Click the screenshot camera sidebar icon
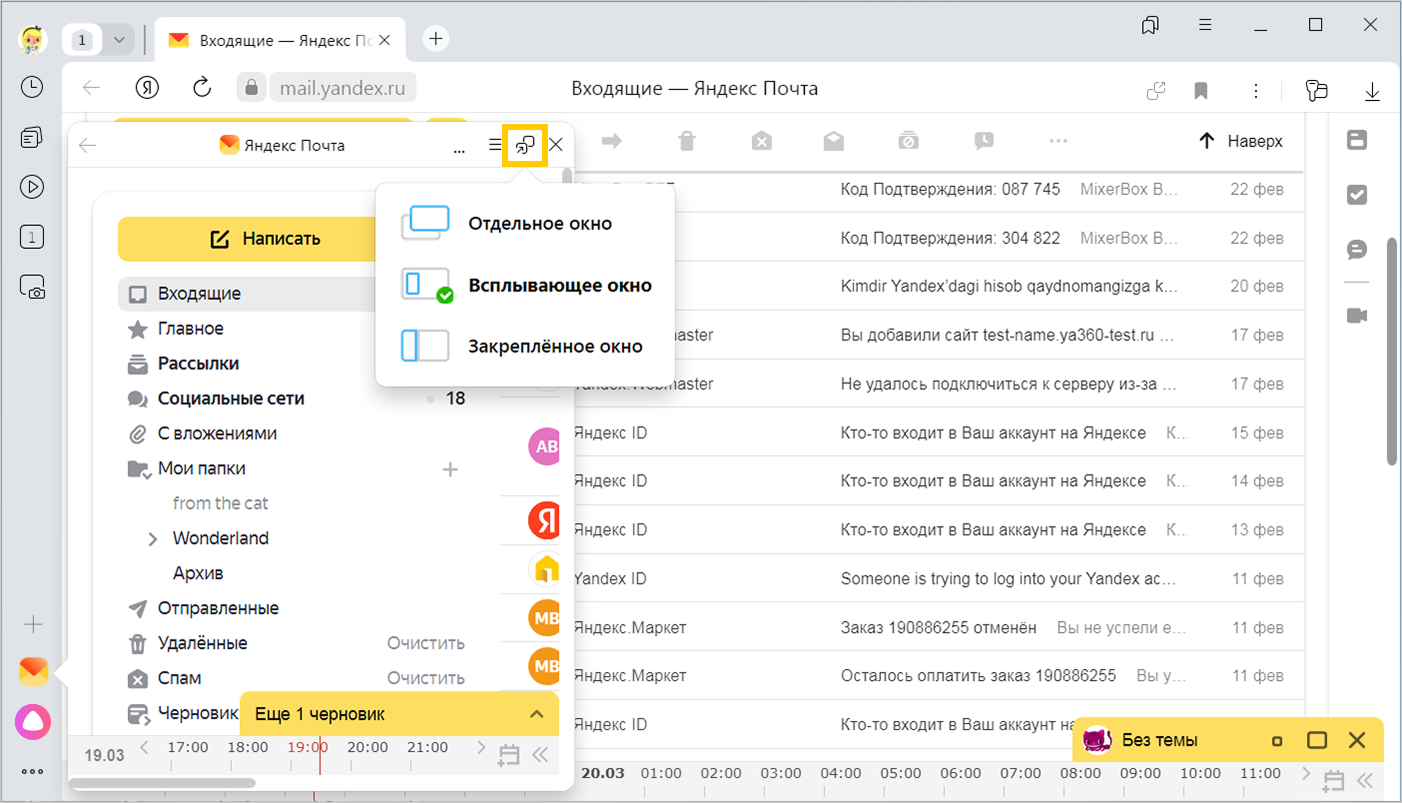 [32, 288]
